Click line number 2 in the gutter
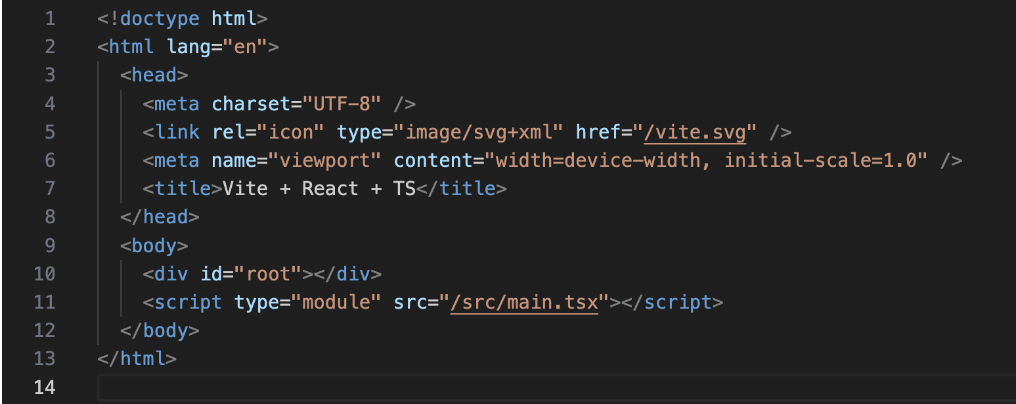 coord(49,47)
